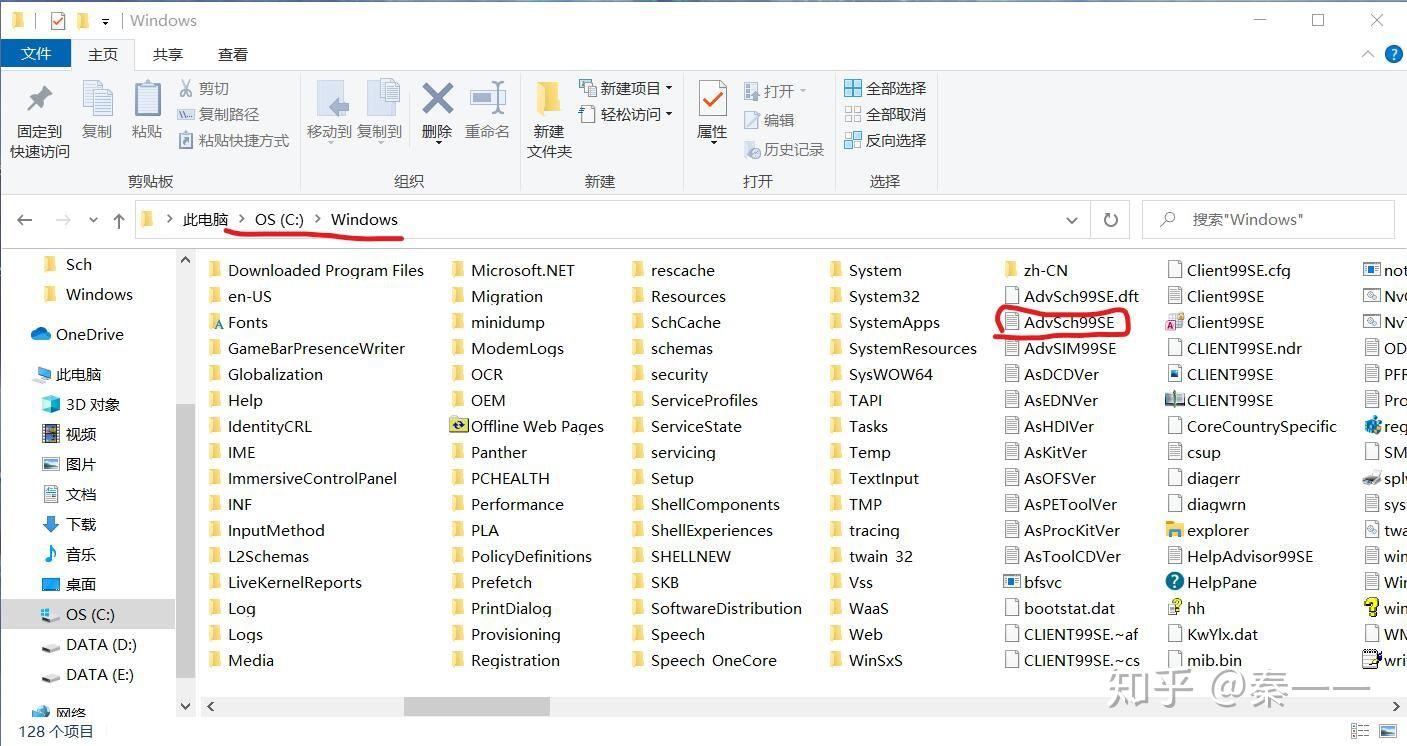Open Properties for the selected item
This screenshot has height=746, width=1407.
coord(711,110)
